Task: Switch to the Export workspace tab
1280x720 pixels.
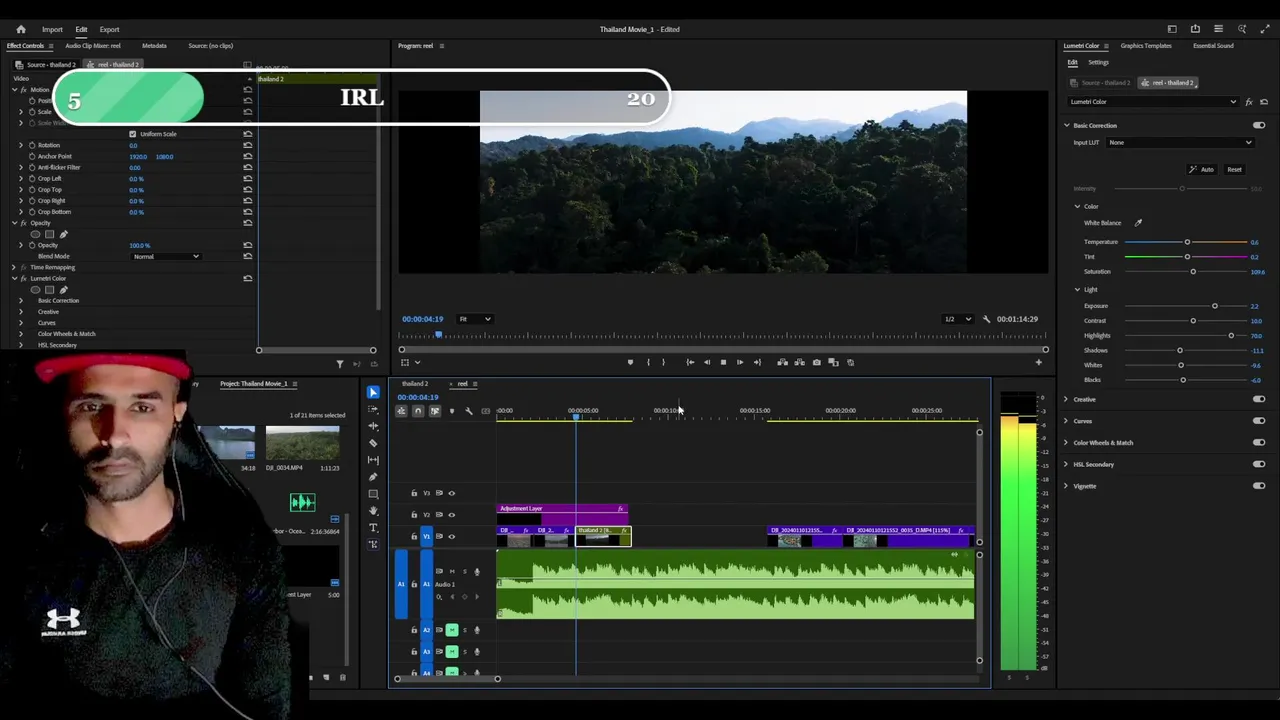Action: pos(109,29)
